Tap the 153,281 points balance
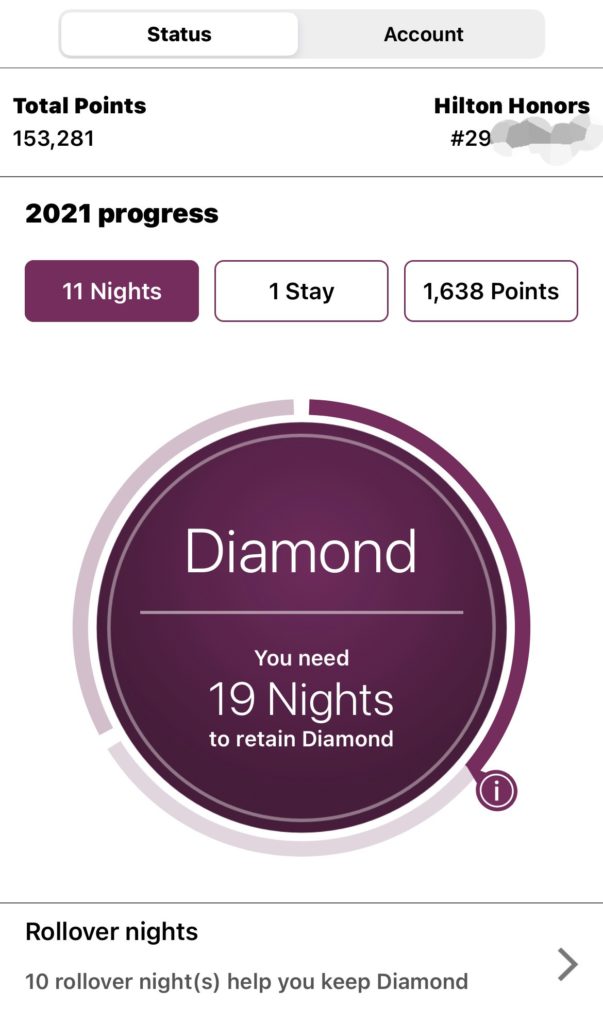 (53, 139)
